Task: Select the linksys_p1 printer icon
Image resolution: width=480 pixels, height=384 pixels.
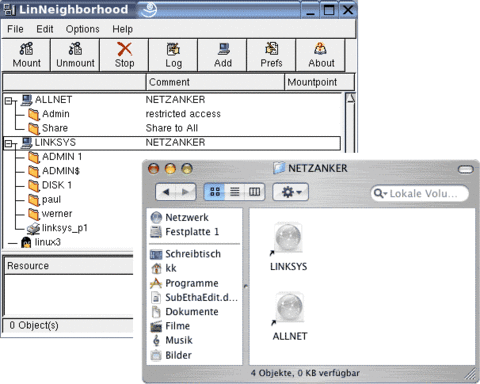Action: [33, 228]
